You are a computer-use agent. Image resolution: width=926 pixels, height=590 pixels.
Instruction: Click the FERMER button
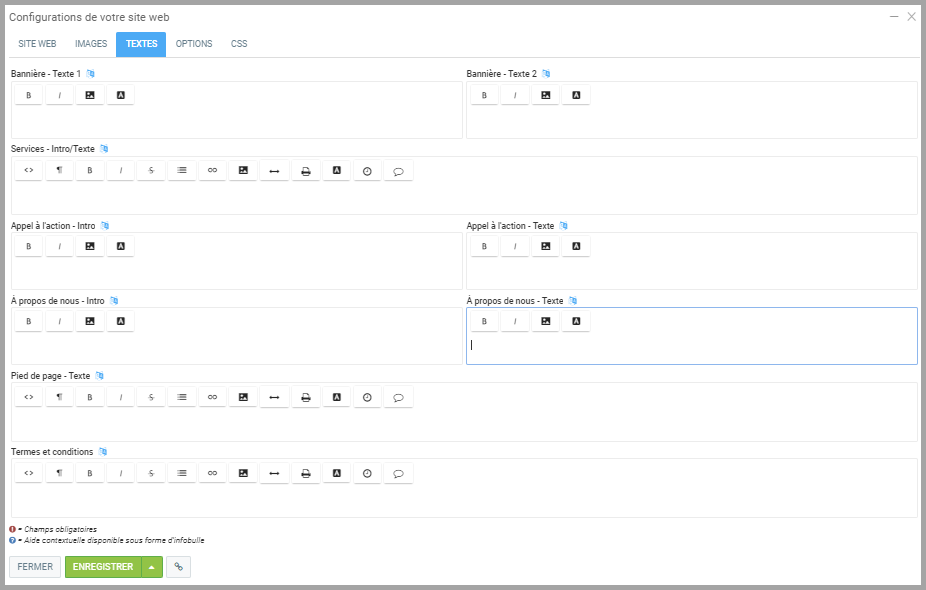(35, 567)
